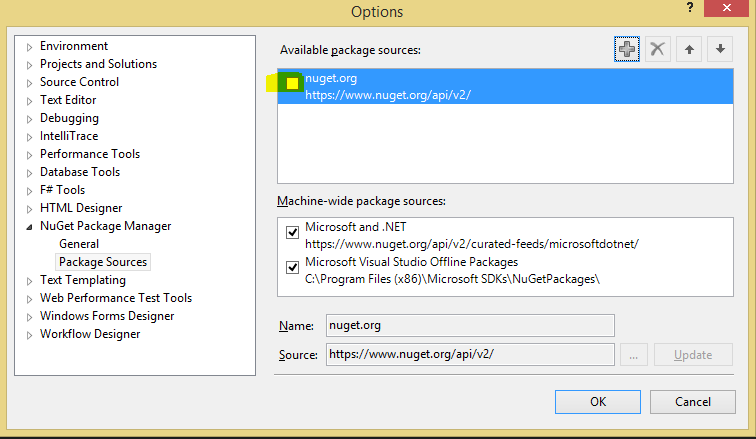The height and width of the screenshot is (439, 756).
Task: Expand the Windows Forms Designer node
Action: pyautogui.click(x=29, y=317)
